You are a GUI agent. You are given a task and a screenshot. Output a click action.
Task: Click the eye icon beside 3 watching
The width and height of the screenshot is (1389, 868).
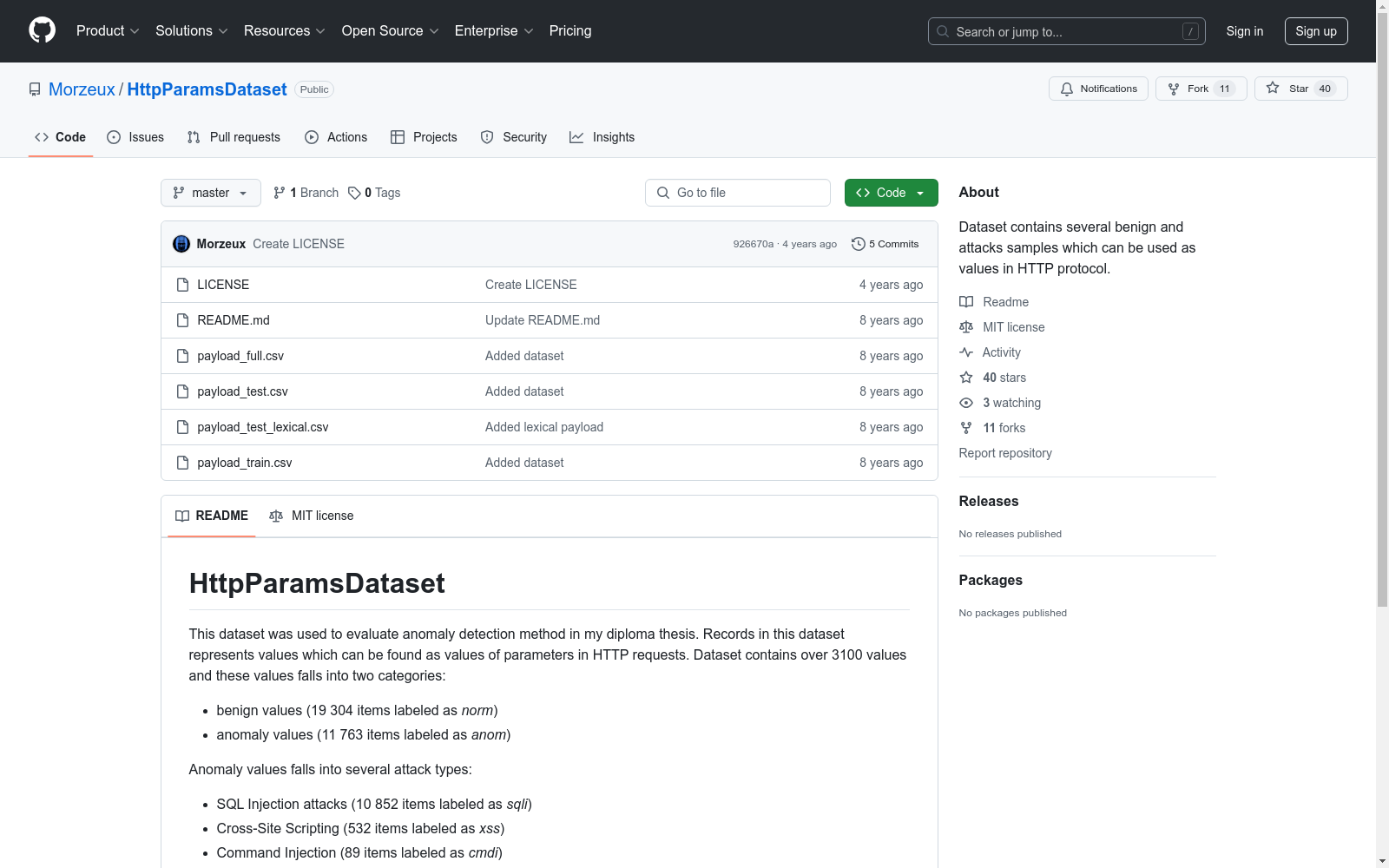point(966,403)
